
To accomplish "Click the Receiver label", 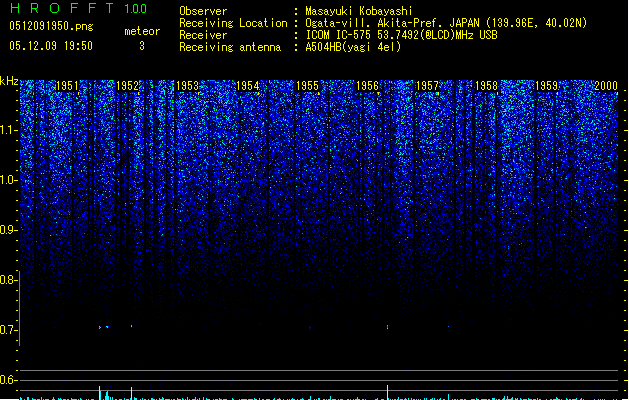I will pos(203,35).
